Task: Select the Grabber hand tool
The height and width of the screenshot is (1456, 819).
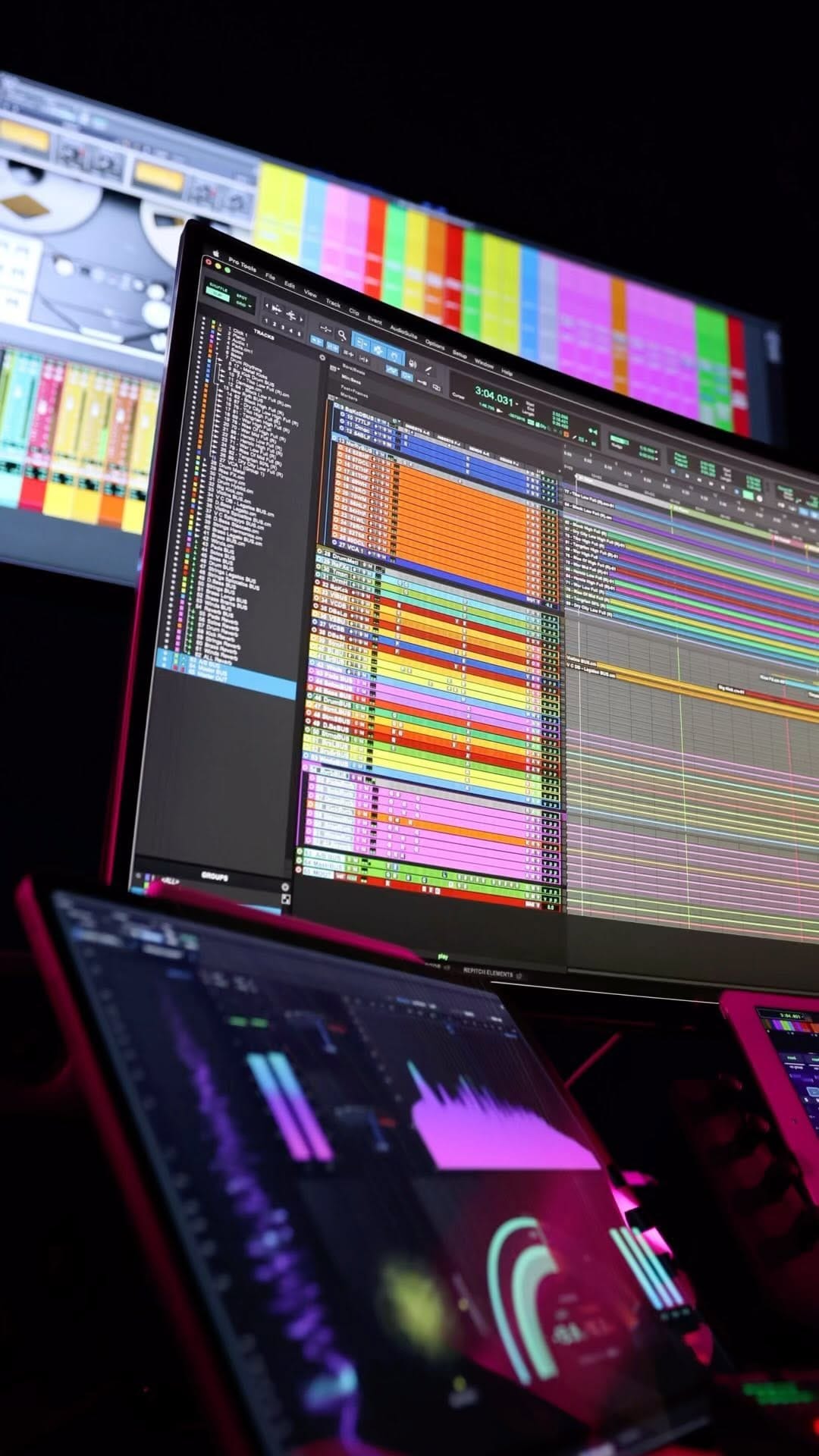Action: (395, 356)
